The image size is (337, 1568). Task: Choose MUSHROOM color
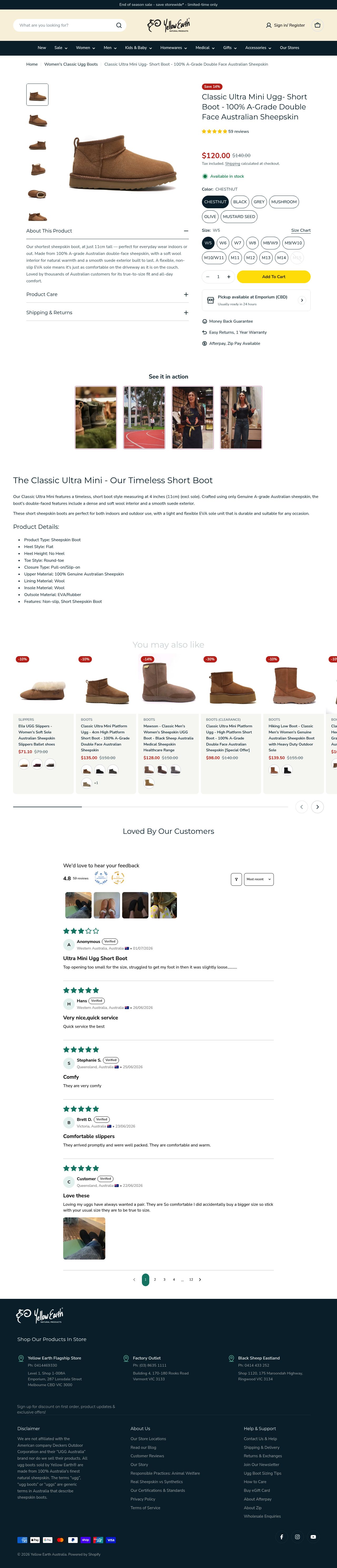coord(284,202)
